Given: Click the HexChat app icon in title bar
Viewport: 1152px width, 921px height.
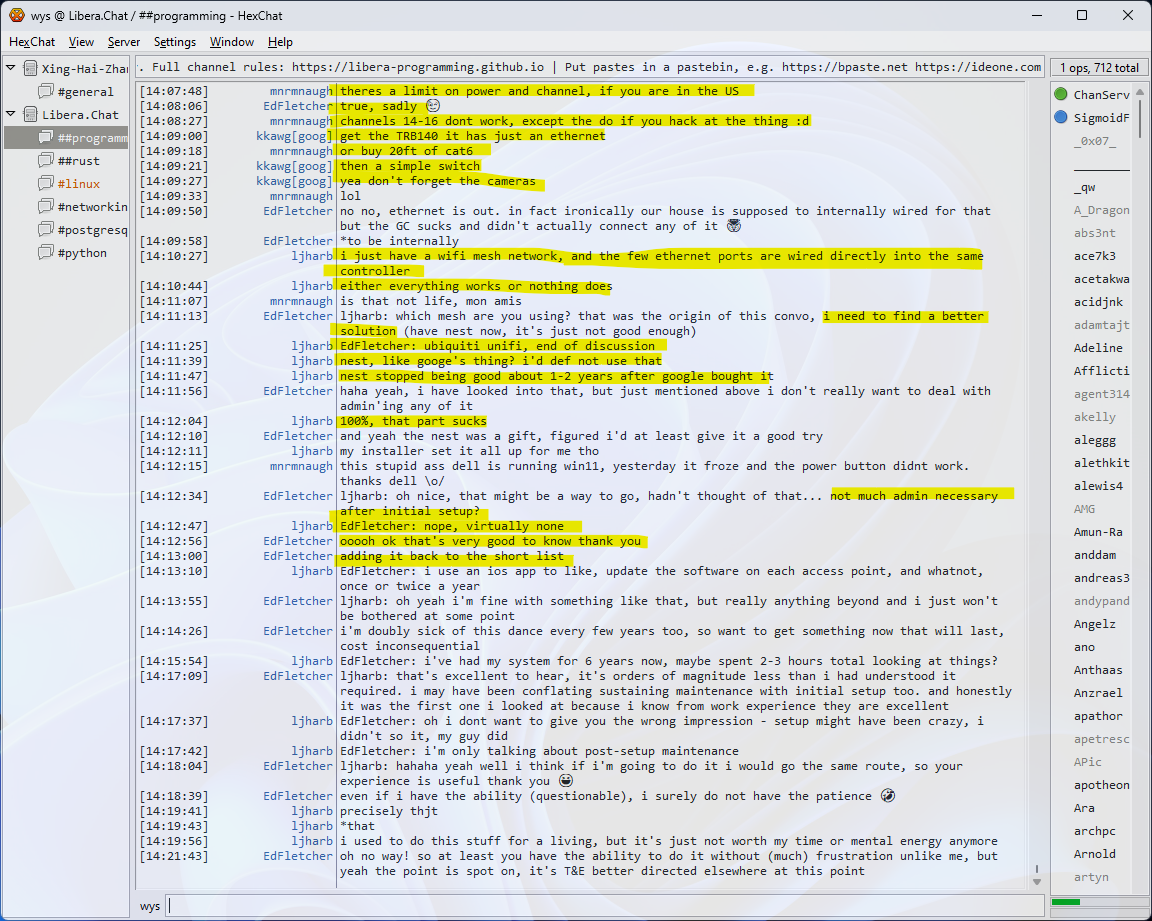Looking at the screenshot, I should pyautogui.click(x=16, y=15).
